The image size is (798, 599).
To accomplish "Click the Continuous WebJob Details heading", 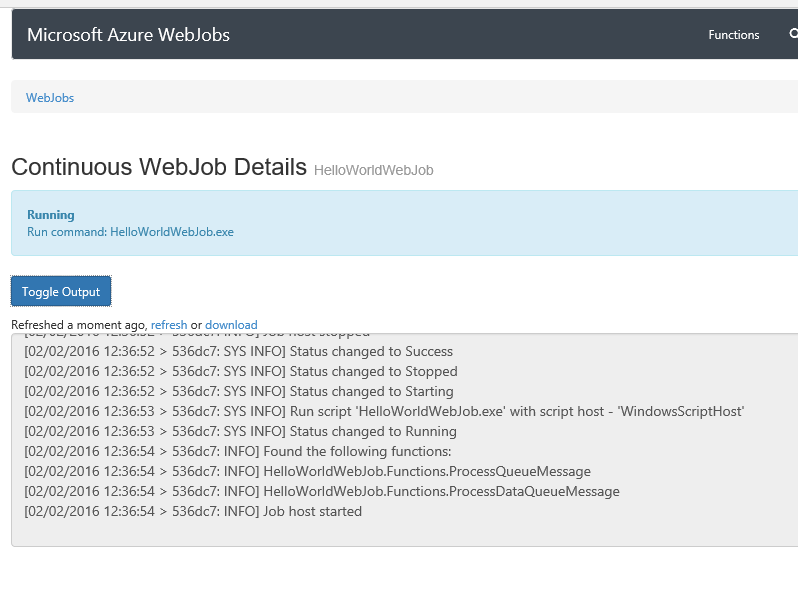I will tap(159, 167).
